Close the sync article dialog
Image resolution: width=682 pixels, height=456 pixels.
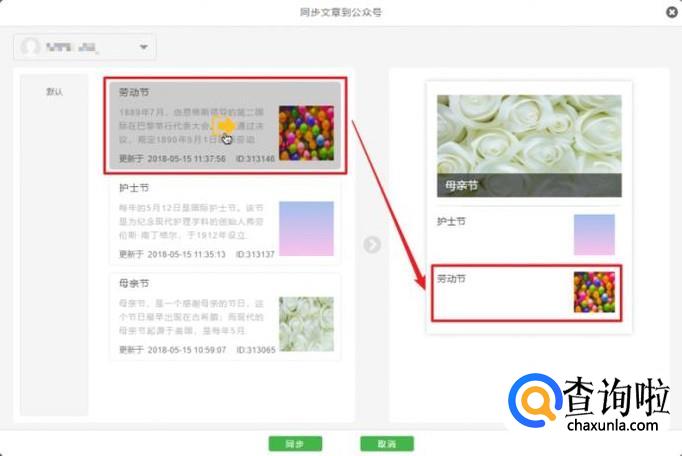(x=672, y=12)
